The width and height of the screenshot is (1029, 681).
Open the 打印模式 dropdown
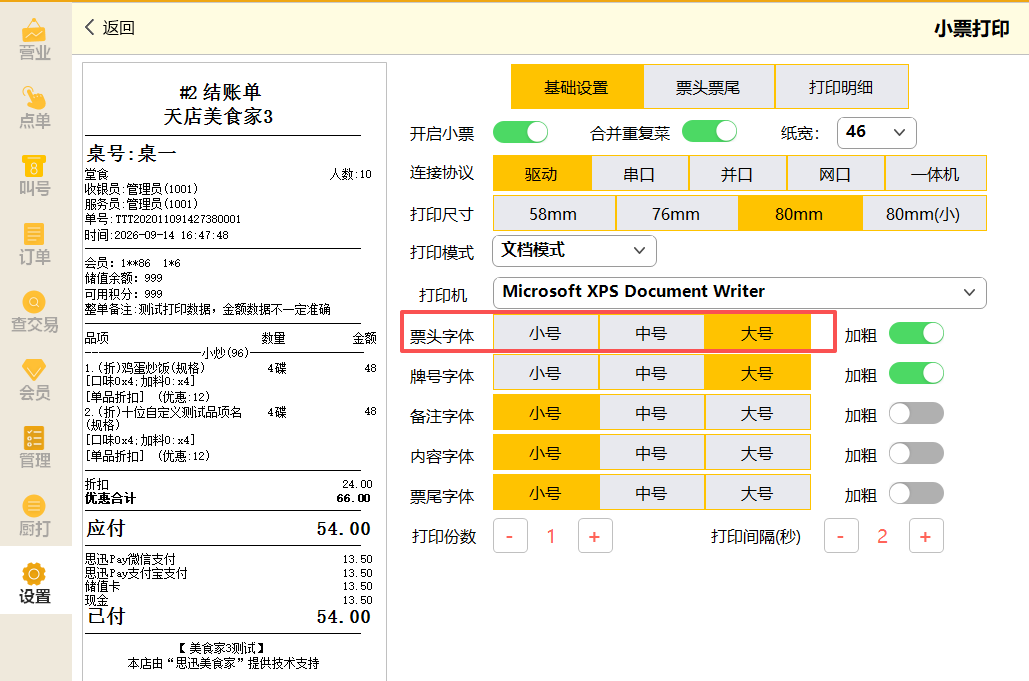coord(574,251)
